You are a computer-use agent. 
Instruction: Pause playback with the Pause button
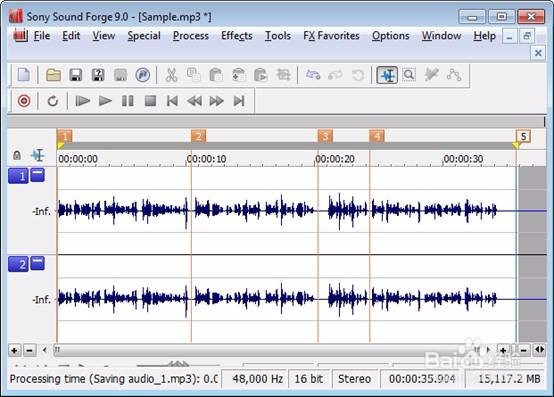128,101
